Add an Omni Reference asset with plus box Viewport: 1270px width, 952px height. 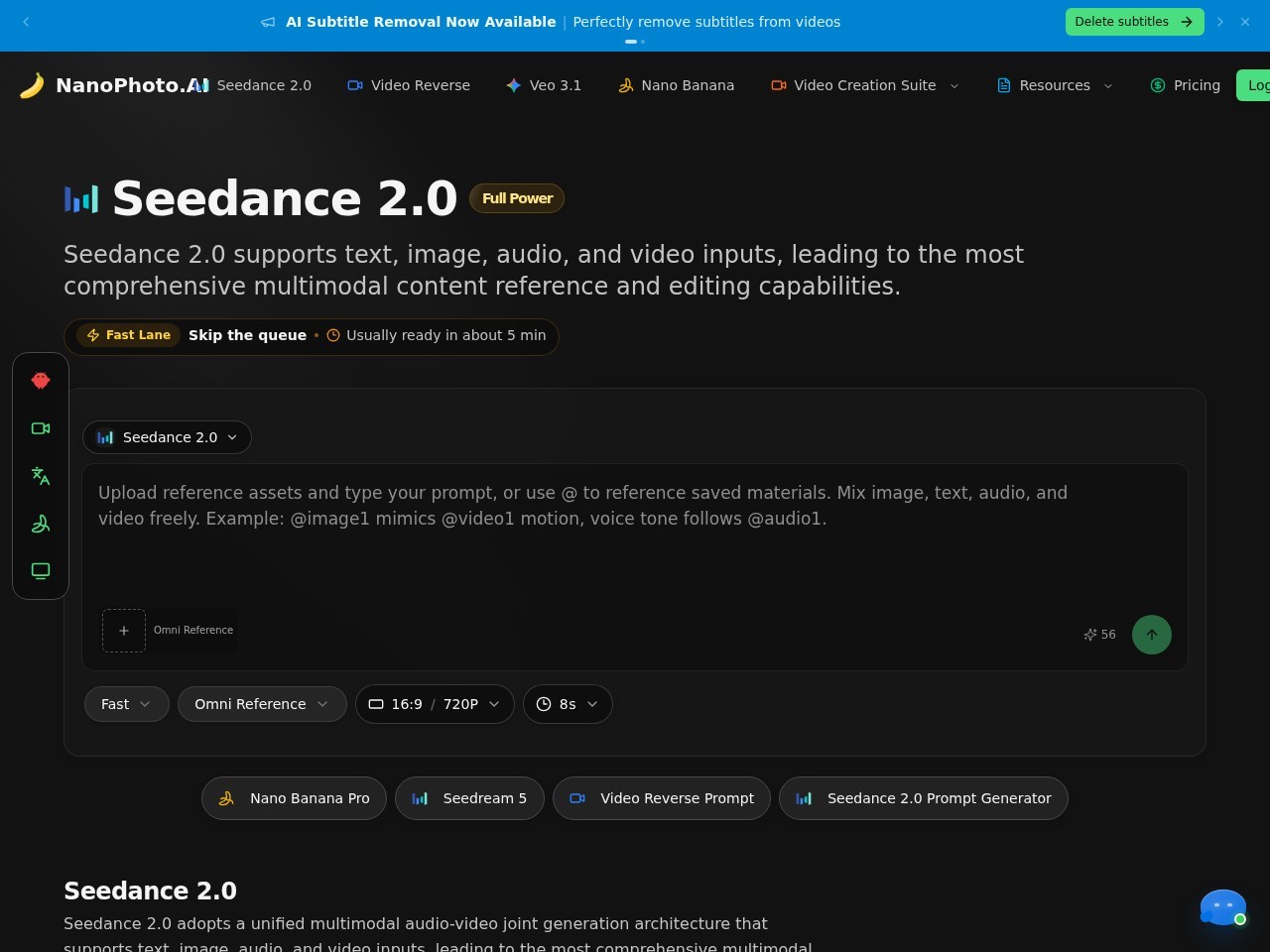click(x=124, y=631)
